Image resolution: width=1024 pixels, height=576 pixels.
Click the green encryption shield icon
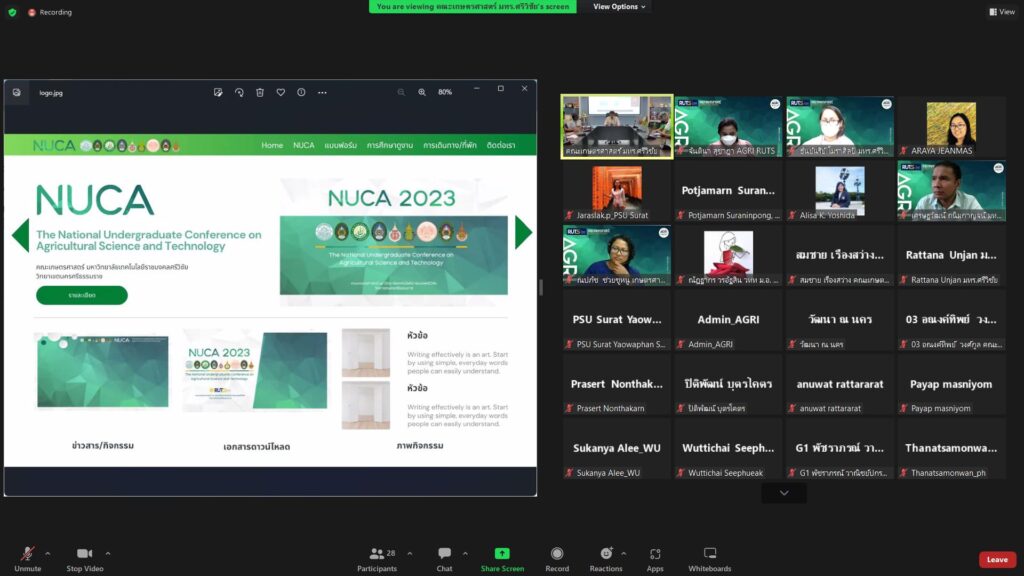point(12,12)
